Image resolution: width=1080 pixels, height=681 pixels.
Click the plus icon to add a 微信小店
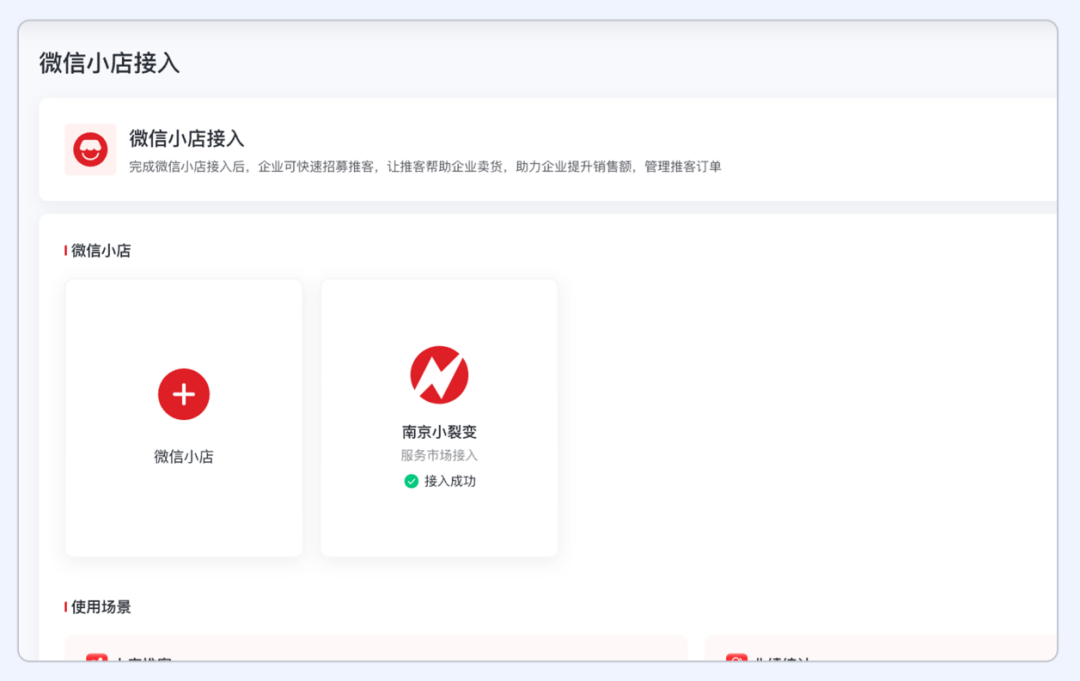(x=183, y=394)
